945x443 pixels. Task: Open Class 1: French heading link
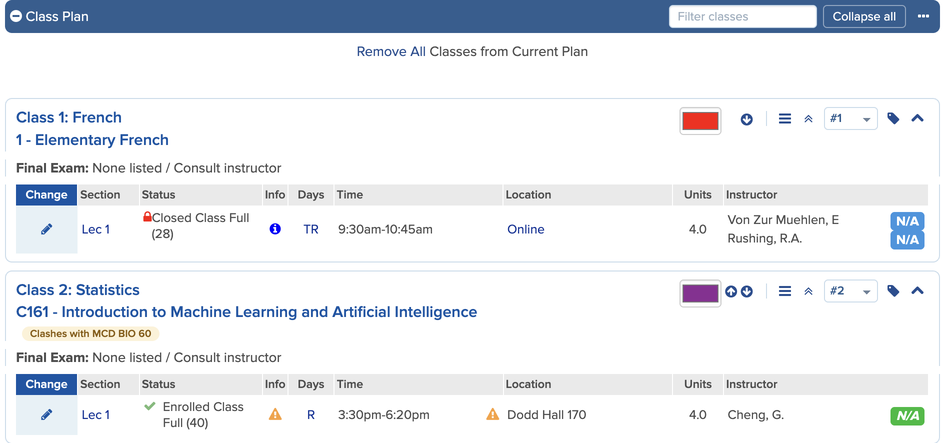tap(69, 117)
